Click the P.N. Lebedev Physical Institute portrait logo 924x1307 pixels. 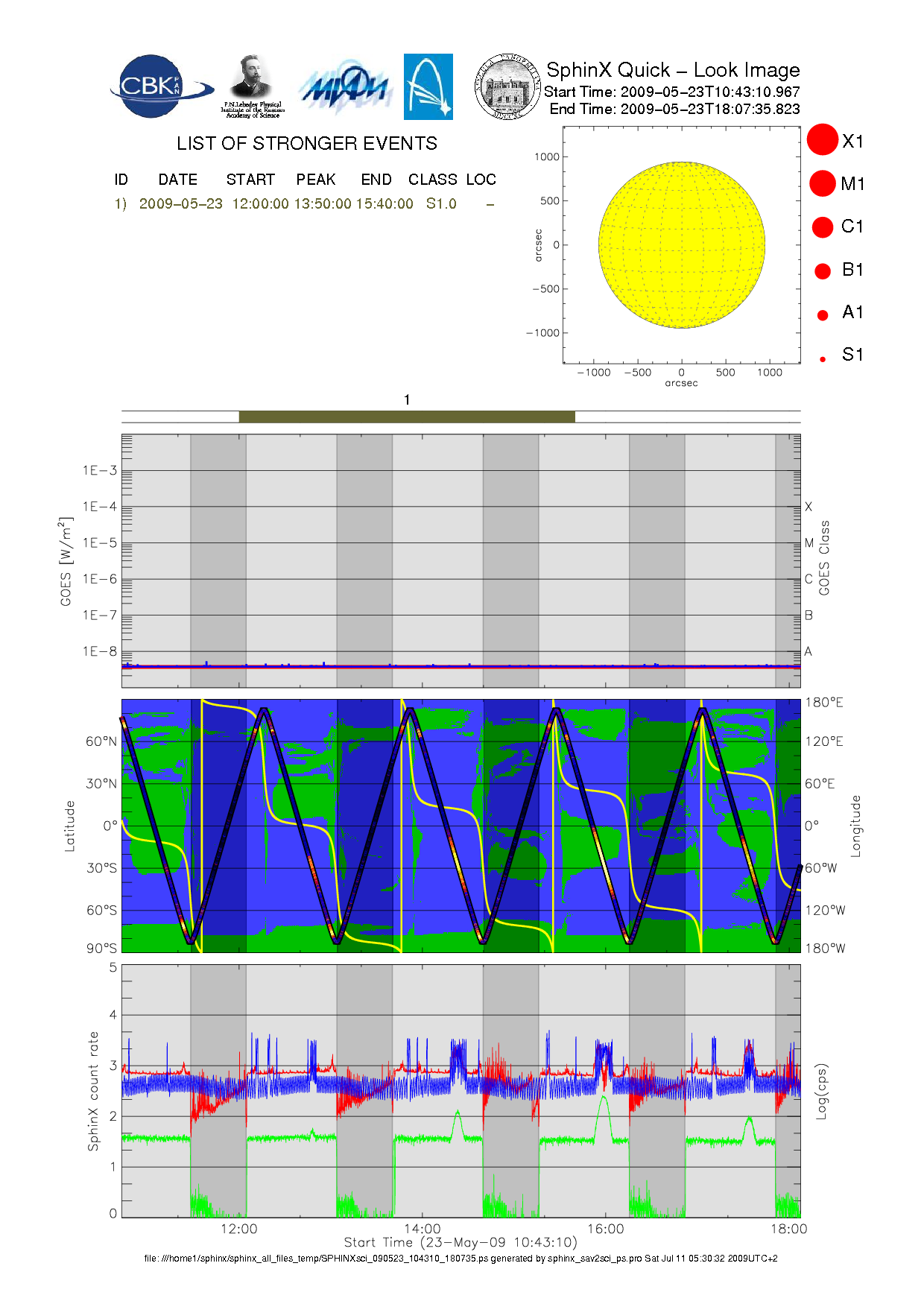(252, 86)
